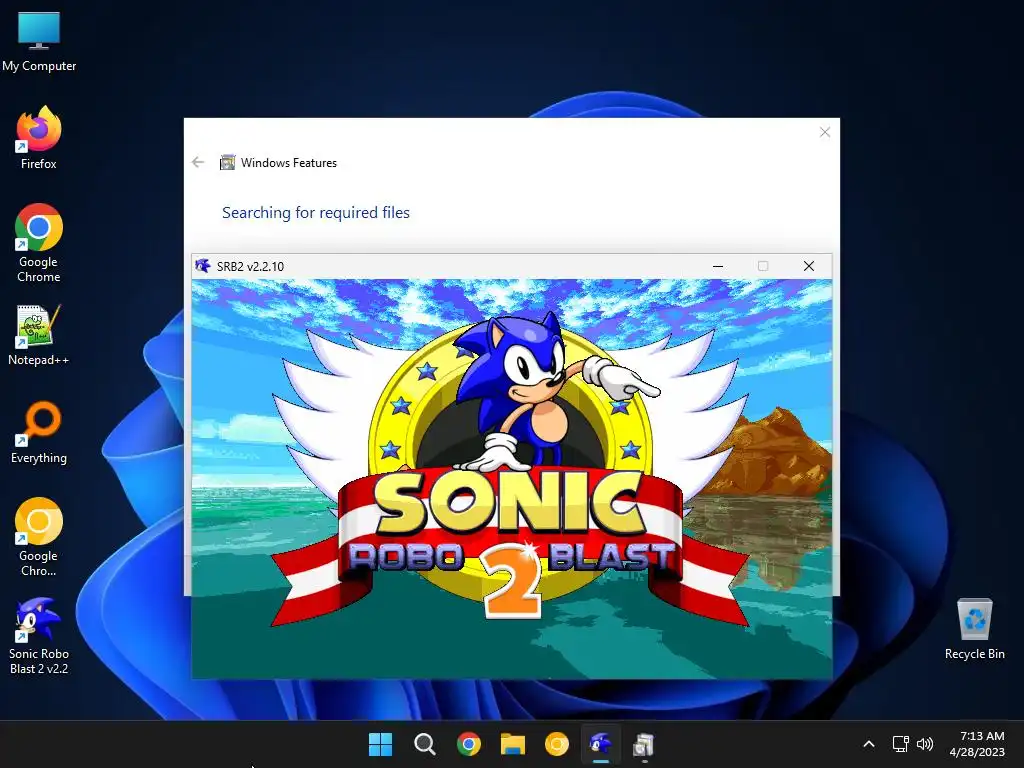This screenshot has height=768, width=1024.
Task: Open File Explorer from the taskbar
Action: click(513, 744)
